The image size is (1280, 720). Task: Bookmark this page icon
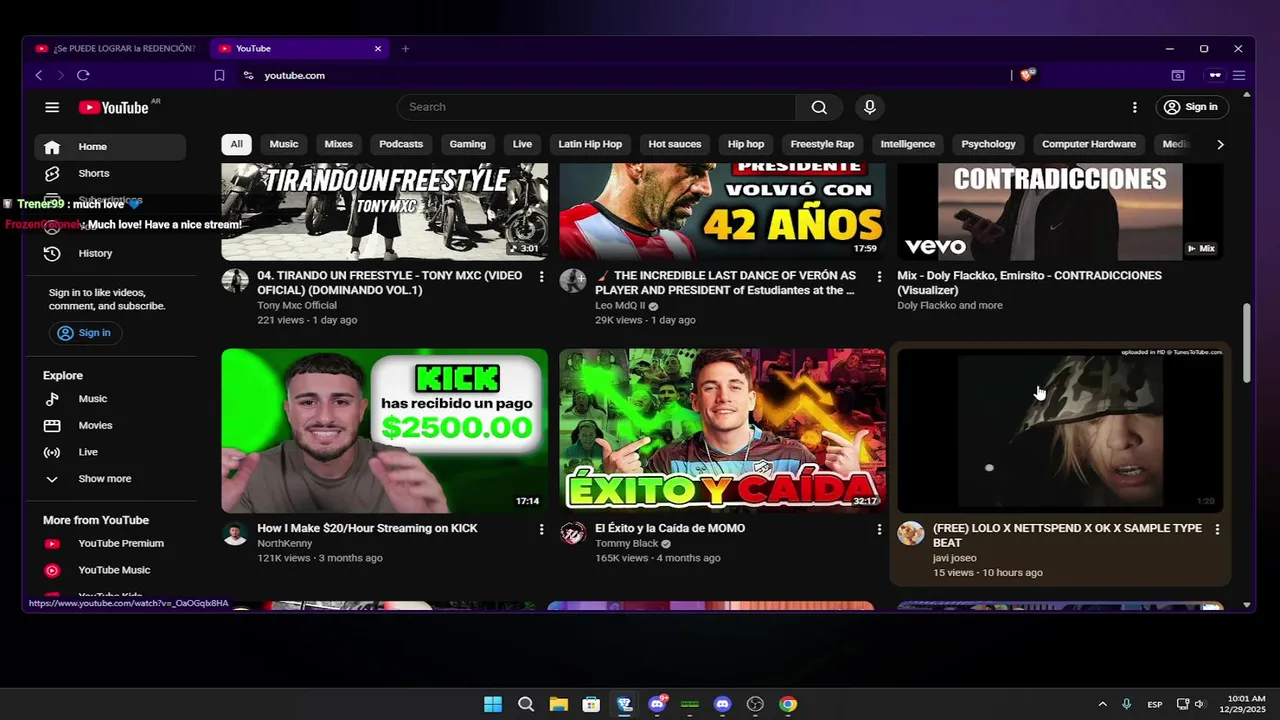click(x=219, y=75)
